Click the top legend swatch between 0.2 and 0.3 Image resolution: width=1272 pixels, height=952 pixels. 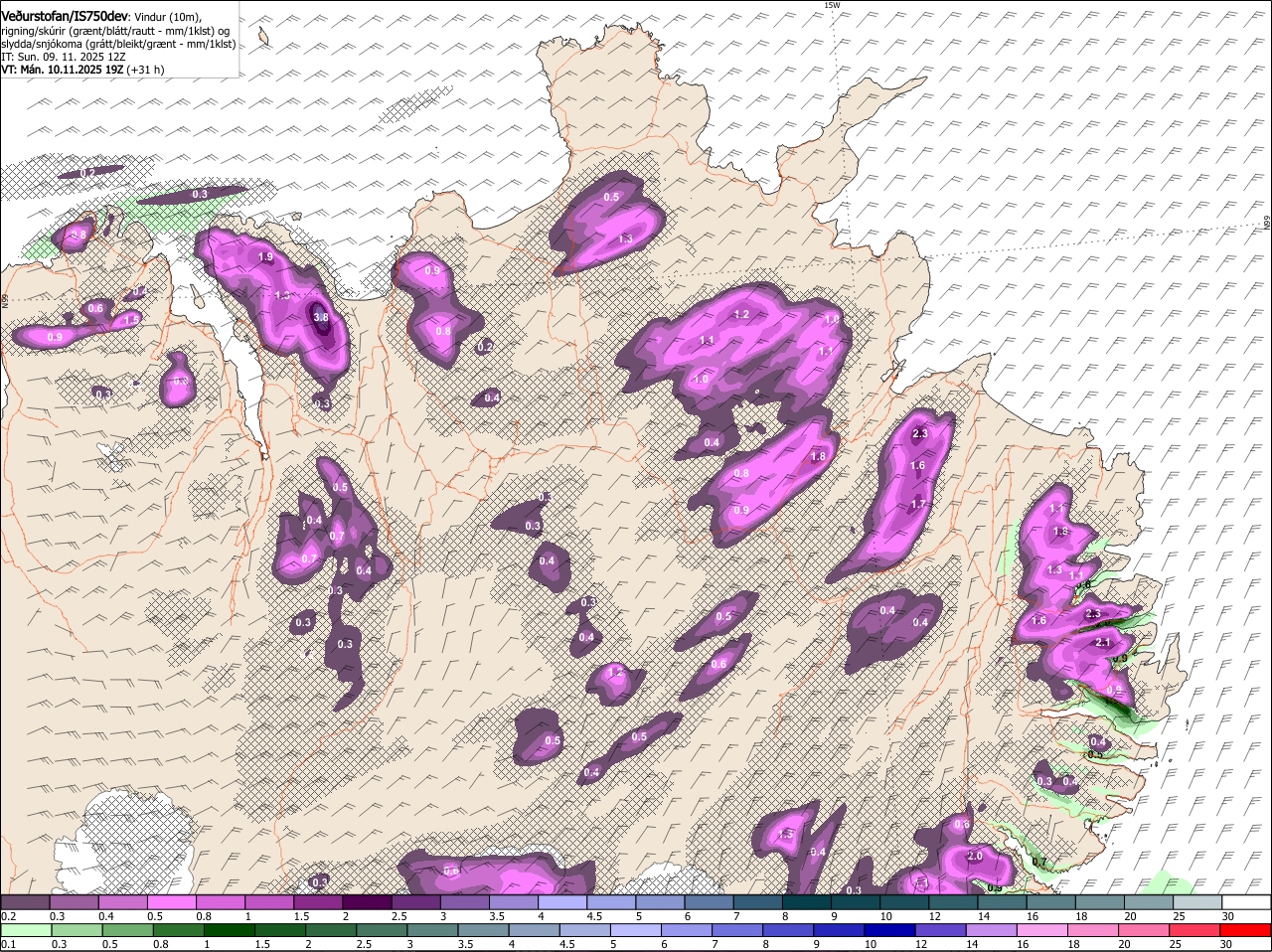click(x=25, y=901)
